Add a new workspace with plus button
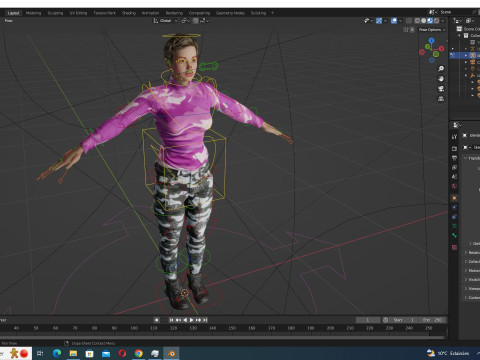Viewport: 480px width, 360px height. click(272, 13)
